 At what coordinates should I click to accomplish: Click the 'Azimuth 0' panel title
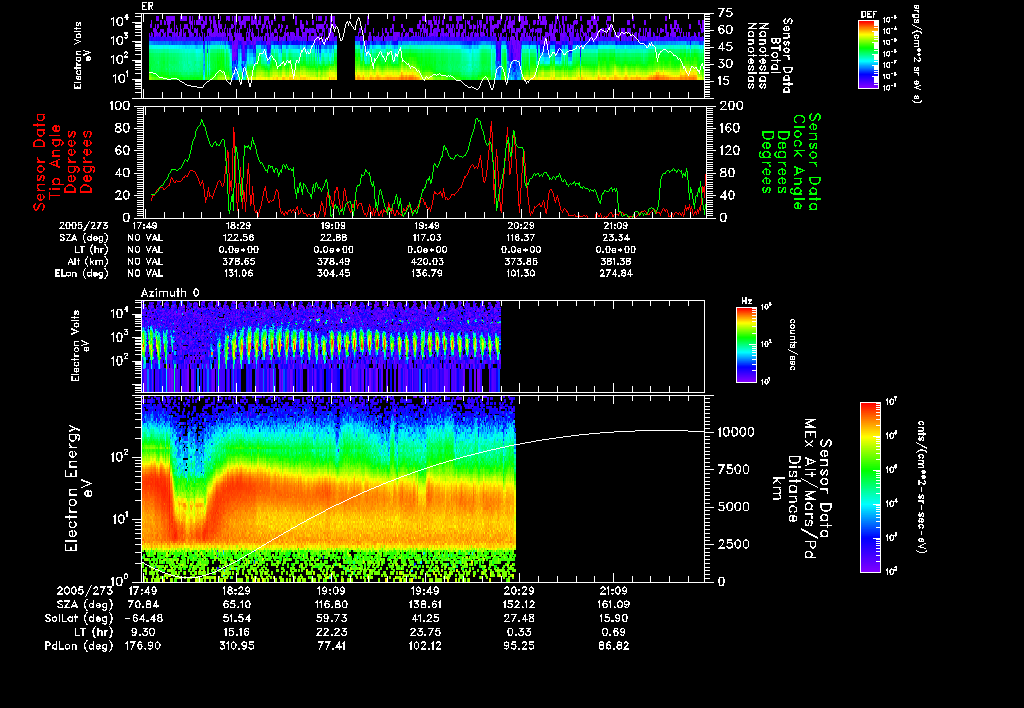(170, 293)
